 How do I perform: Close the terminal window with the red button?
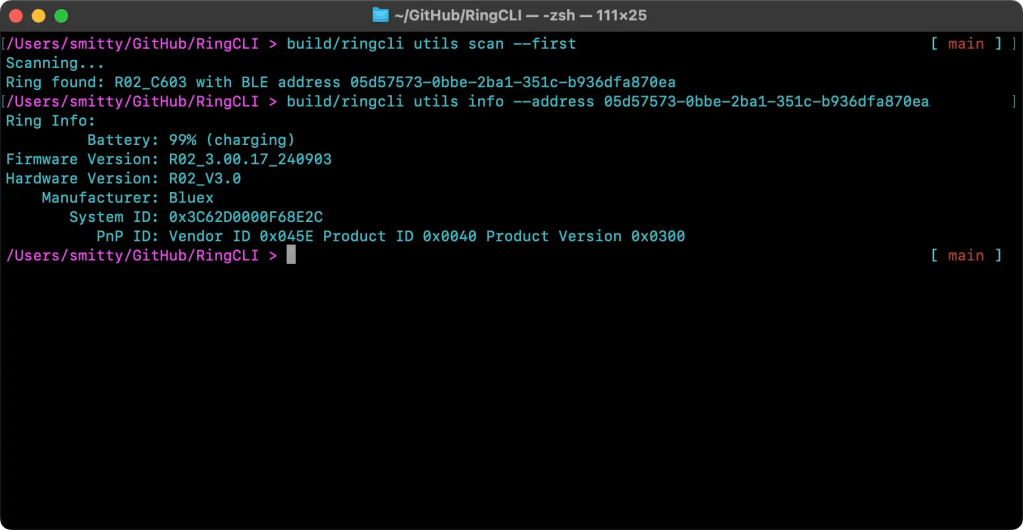click(x=17, y=16)
